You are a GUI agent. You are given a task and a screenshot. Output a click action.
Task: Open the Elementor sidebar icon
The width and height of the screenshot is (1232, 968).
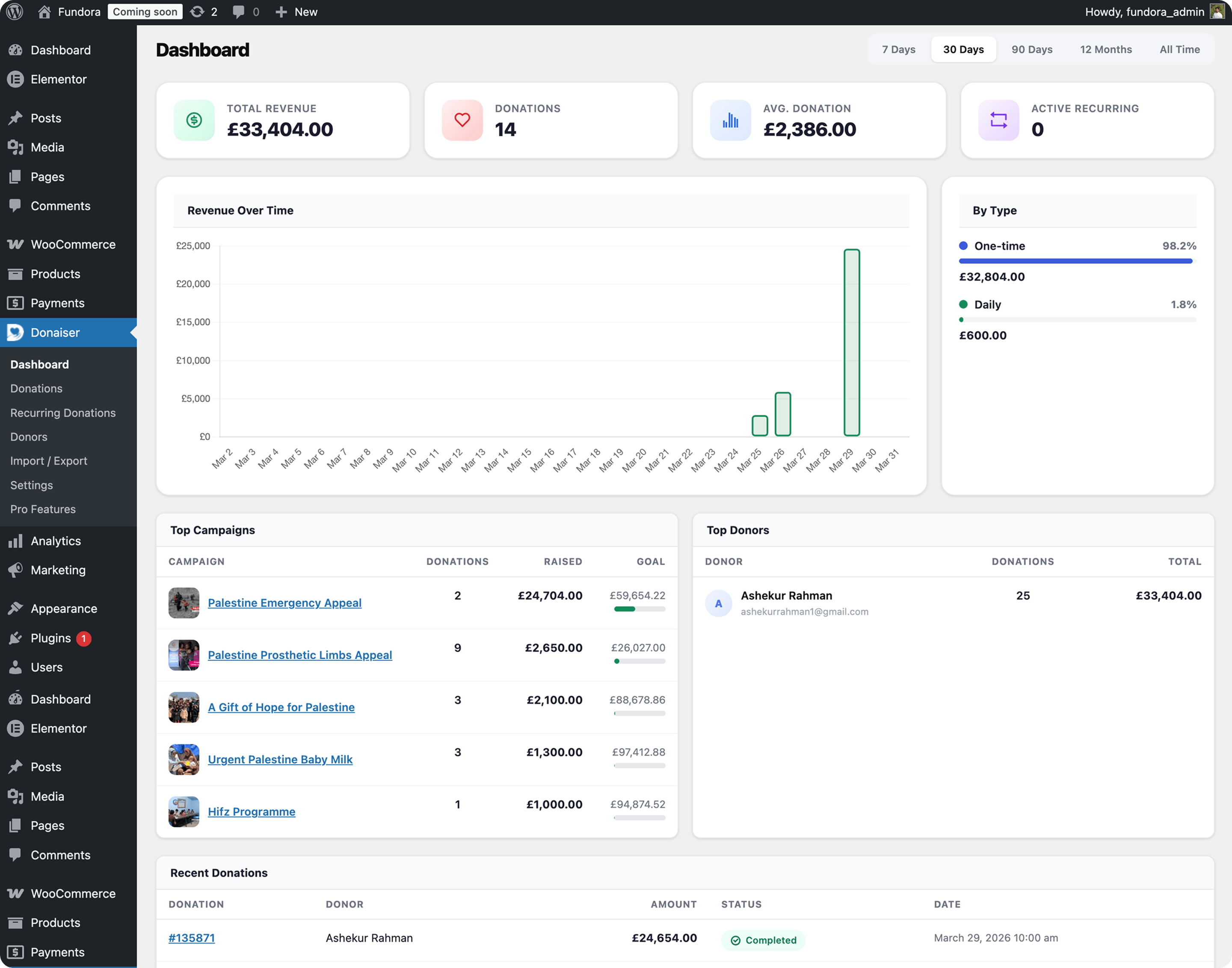(x=16, y=79)
